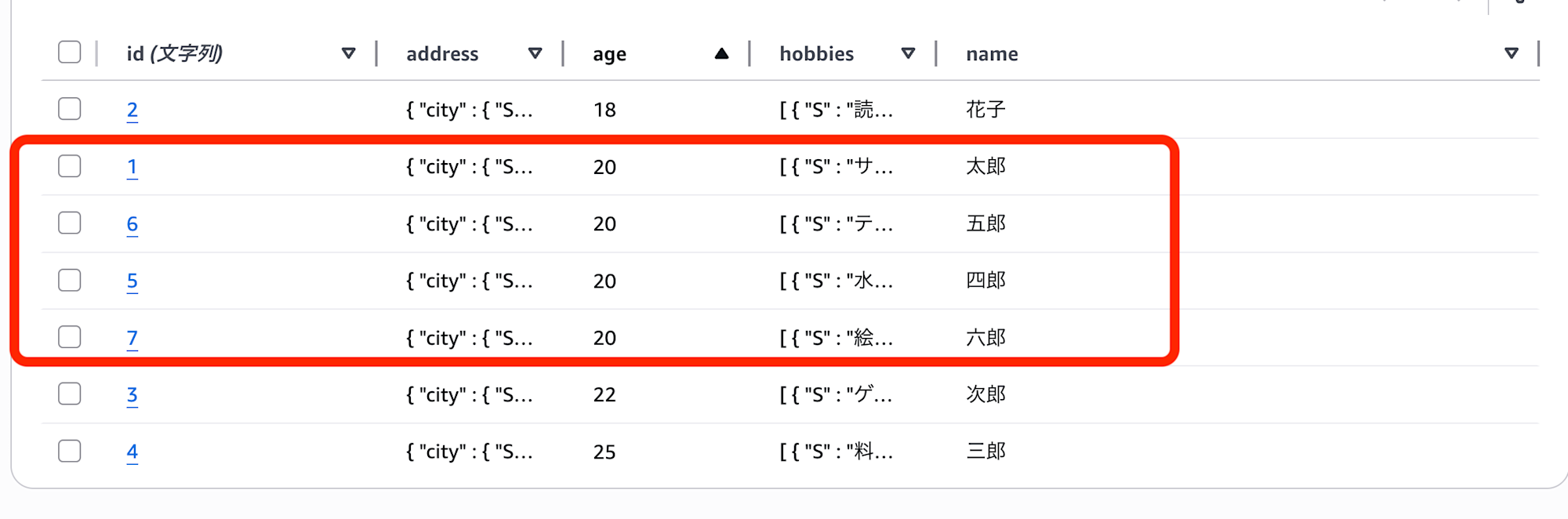
Task: Check the row for 太郎
Action: [x=69, y=166]
